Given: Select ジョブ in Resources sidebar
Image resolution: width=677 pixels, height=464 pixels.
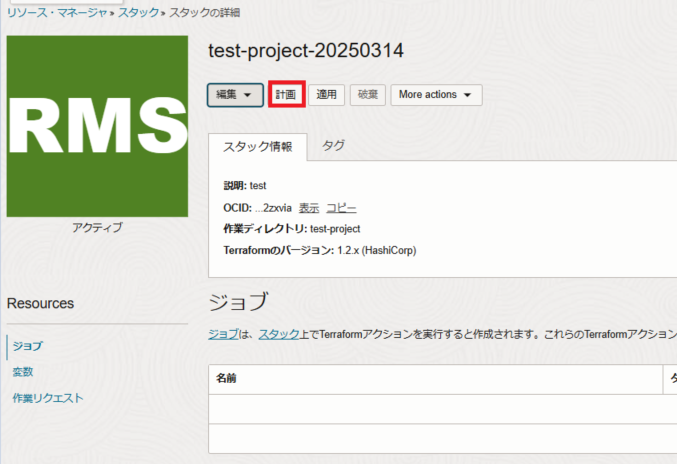Looking at the screenshot, I should tap(28, 346).
